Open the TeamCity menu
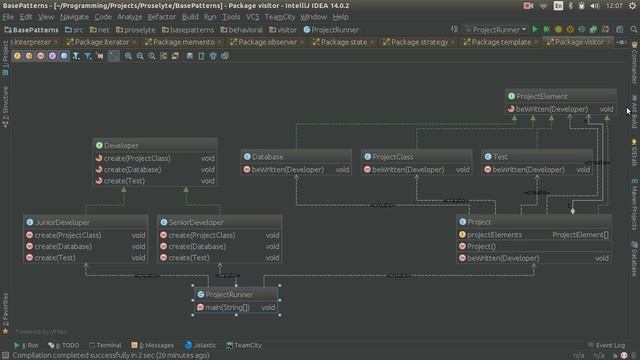The width and height of the screenshot is (640, 360). pos(280,17)
